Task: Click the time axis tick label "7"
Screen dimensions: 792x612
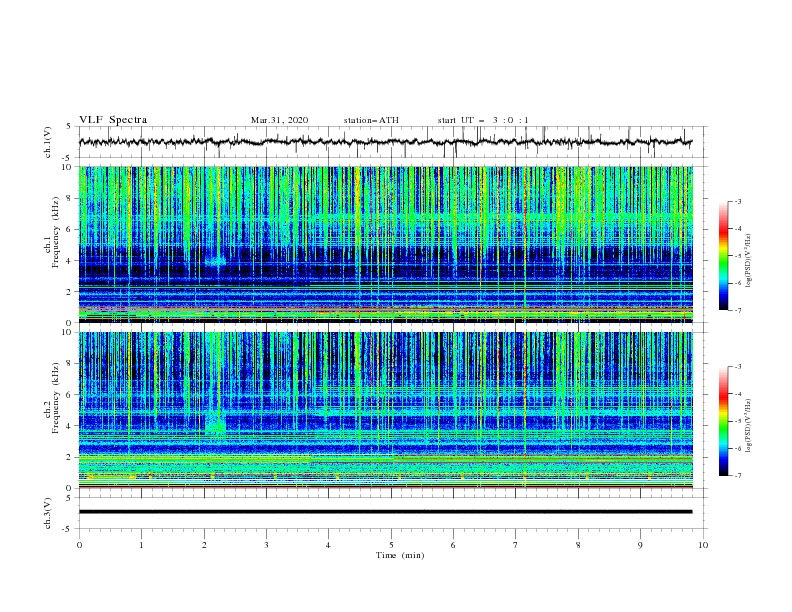Action: coord(516,545)
